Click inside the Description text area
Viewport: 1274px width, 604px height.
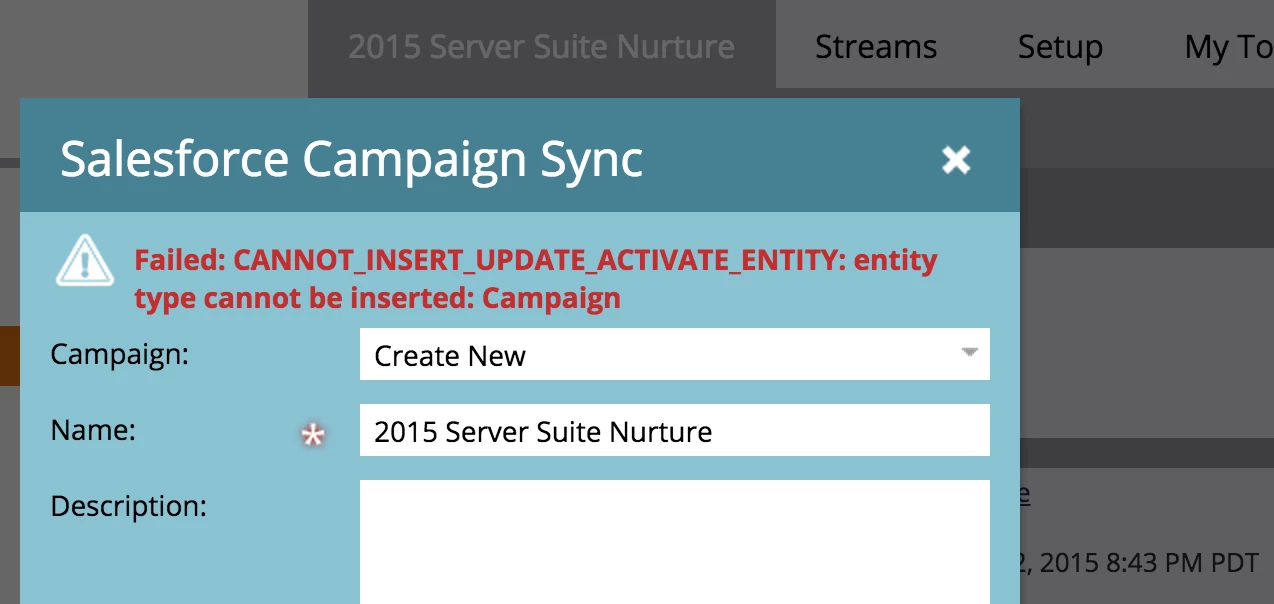674,542
